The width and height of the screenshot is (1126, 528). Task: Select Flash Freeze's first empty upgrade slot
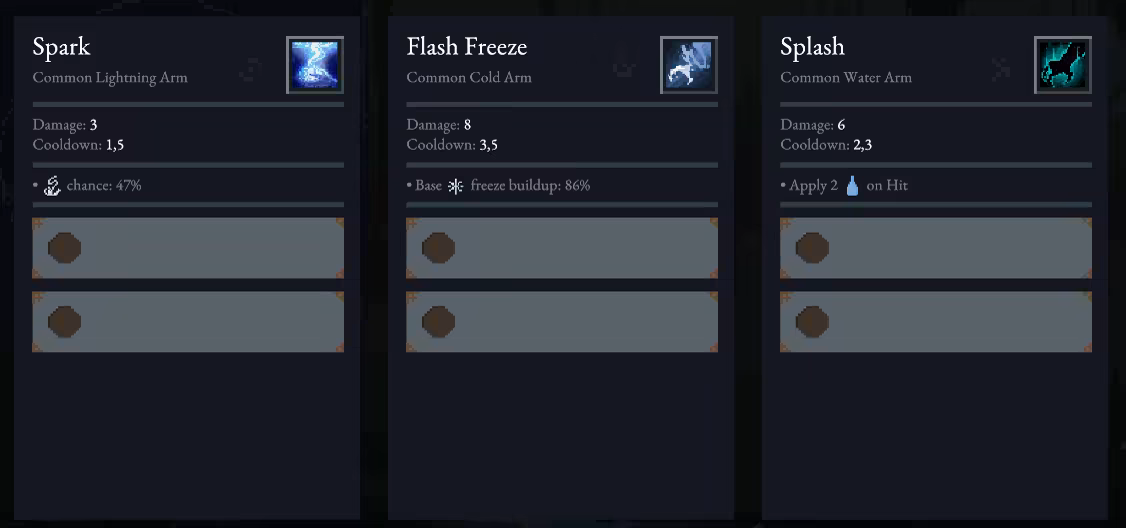pos(562,248)
